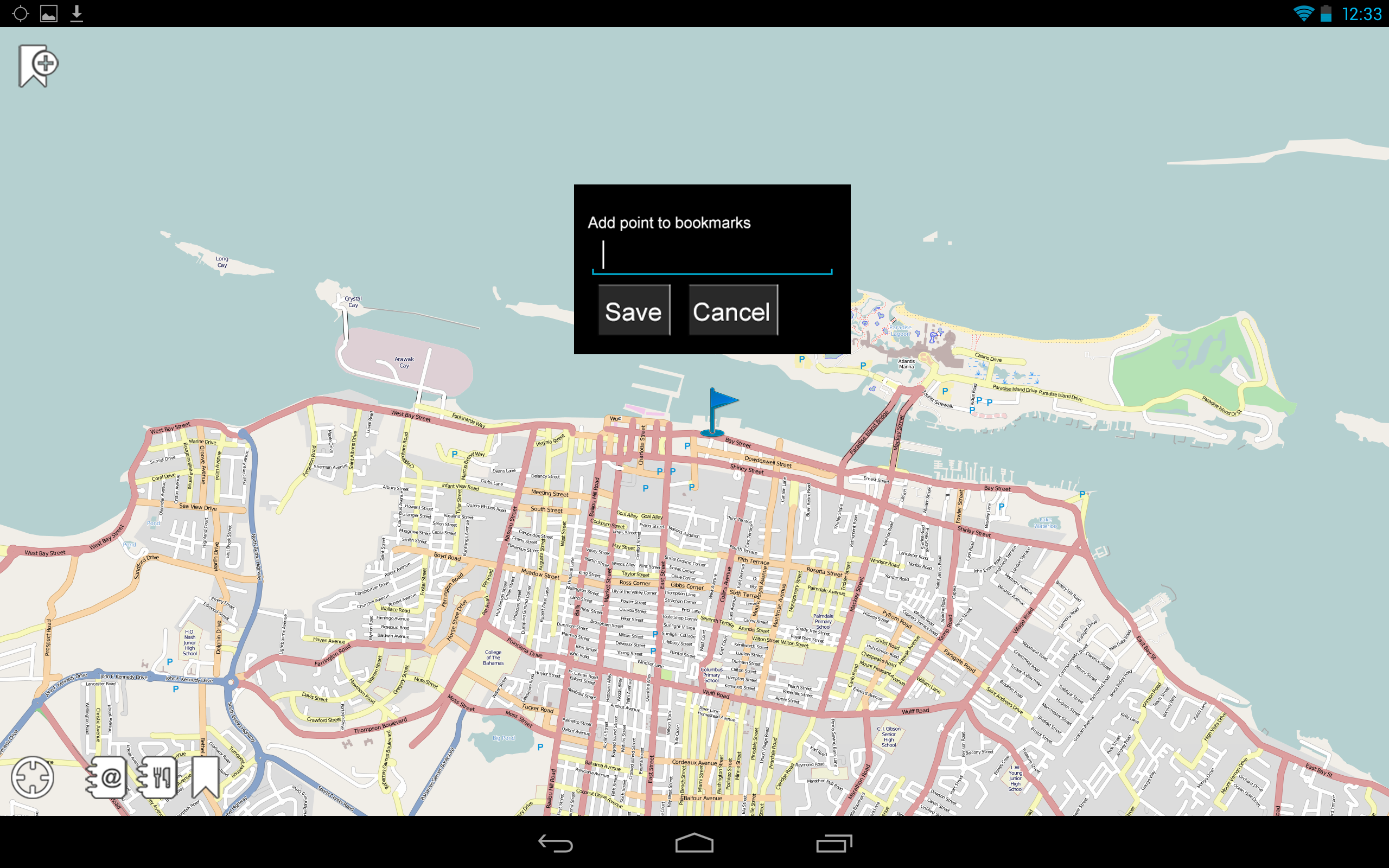Tap the add bookmark icon in the top-left corner
This screenshot has width=1389, height=868.
click(x=38, y=67)
